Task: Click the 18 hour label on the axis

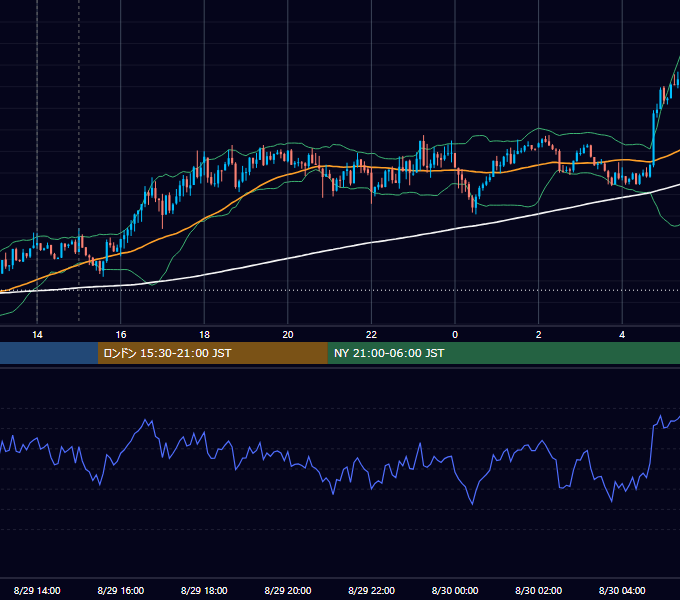Action: point(204,335)
